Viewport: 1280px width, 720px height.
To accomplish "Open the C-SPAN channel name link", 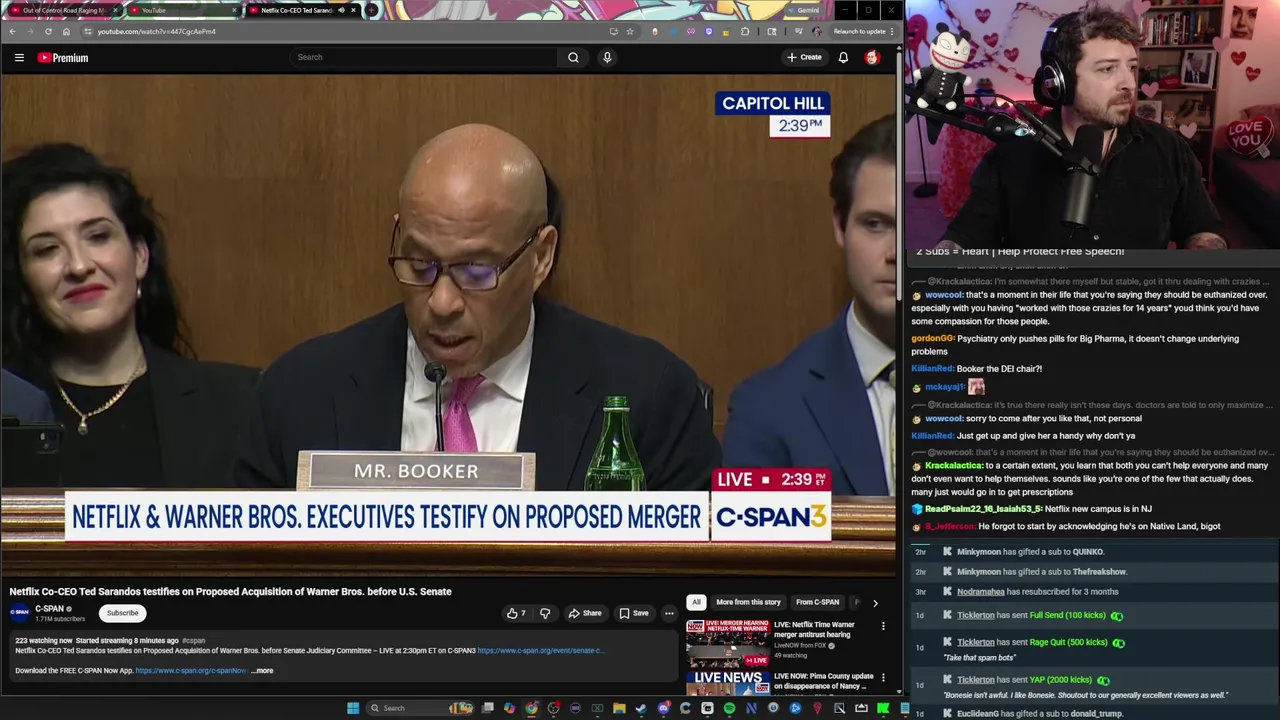I will point(50,608).
